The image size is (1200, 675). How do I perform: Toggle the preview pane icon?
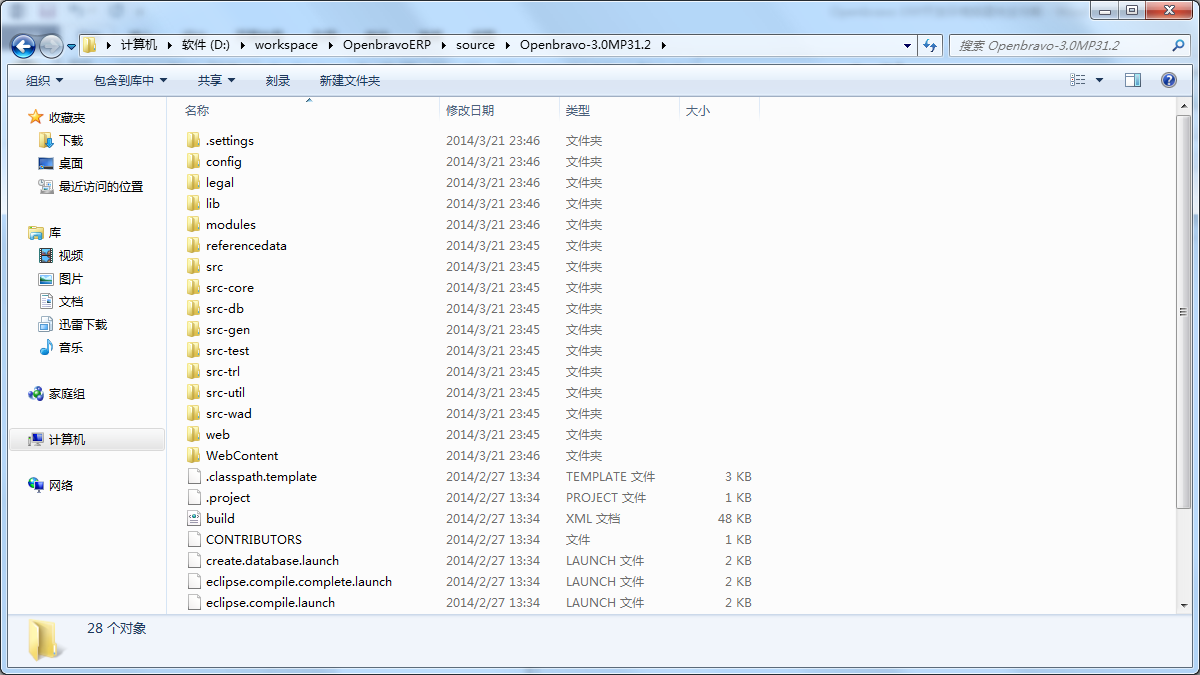click(x=1133, y=80)
